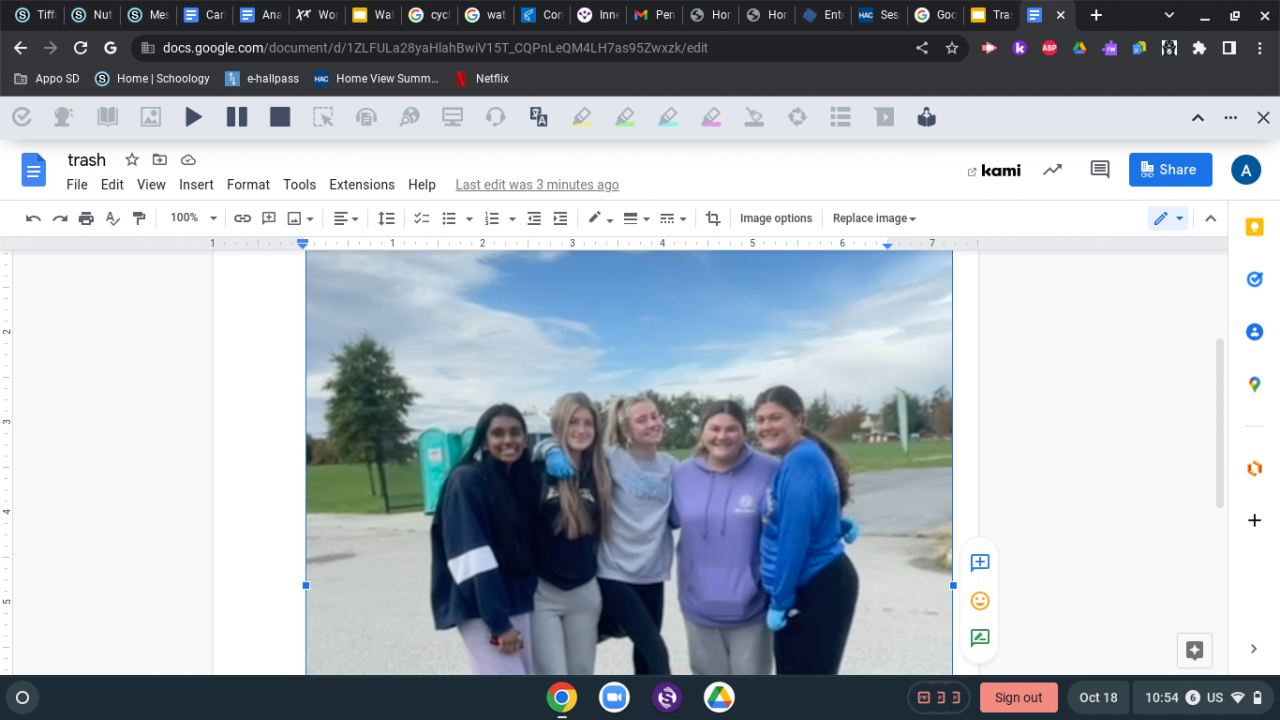This screenshot has height=720, width=1280.
Task: Open the View menu
Action: [x=151, y=185]
